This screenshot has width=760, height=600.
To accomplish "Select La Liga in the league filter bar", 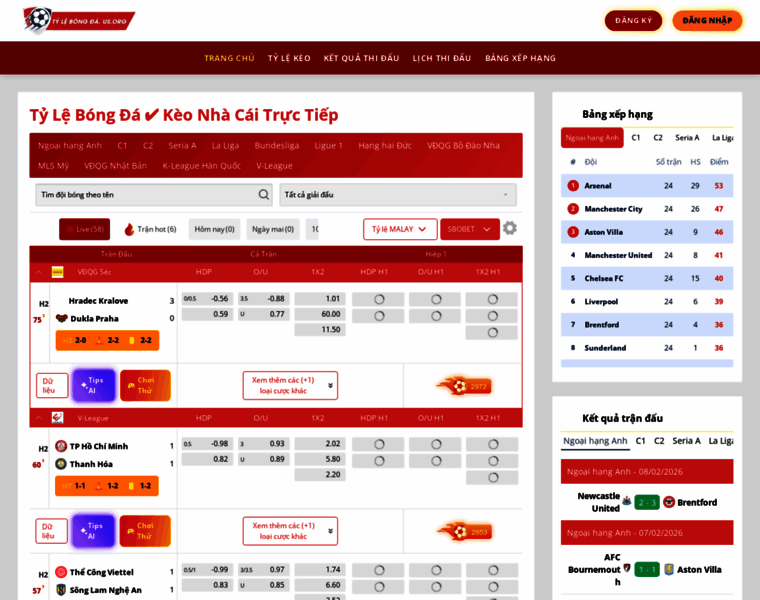I will click(x=225, y=145).
